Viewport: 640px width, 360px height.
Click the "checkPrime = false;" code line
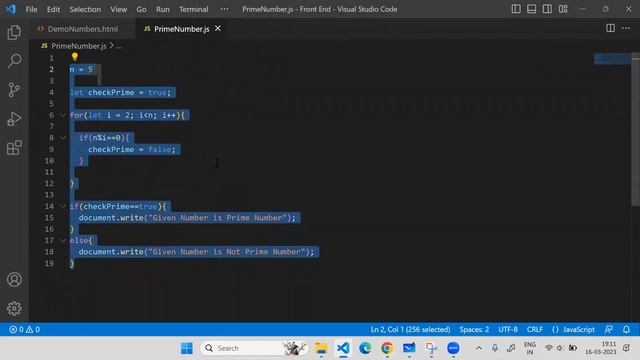131,149
